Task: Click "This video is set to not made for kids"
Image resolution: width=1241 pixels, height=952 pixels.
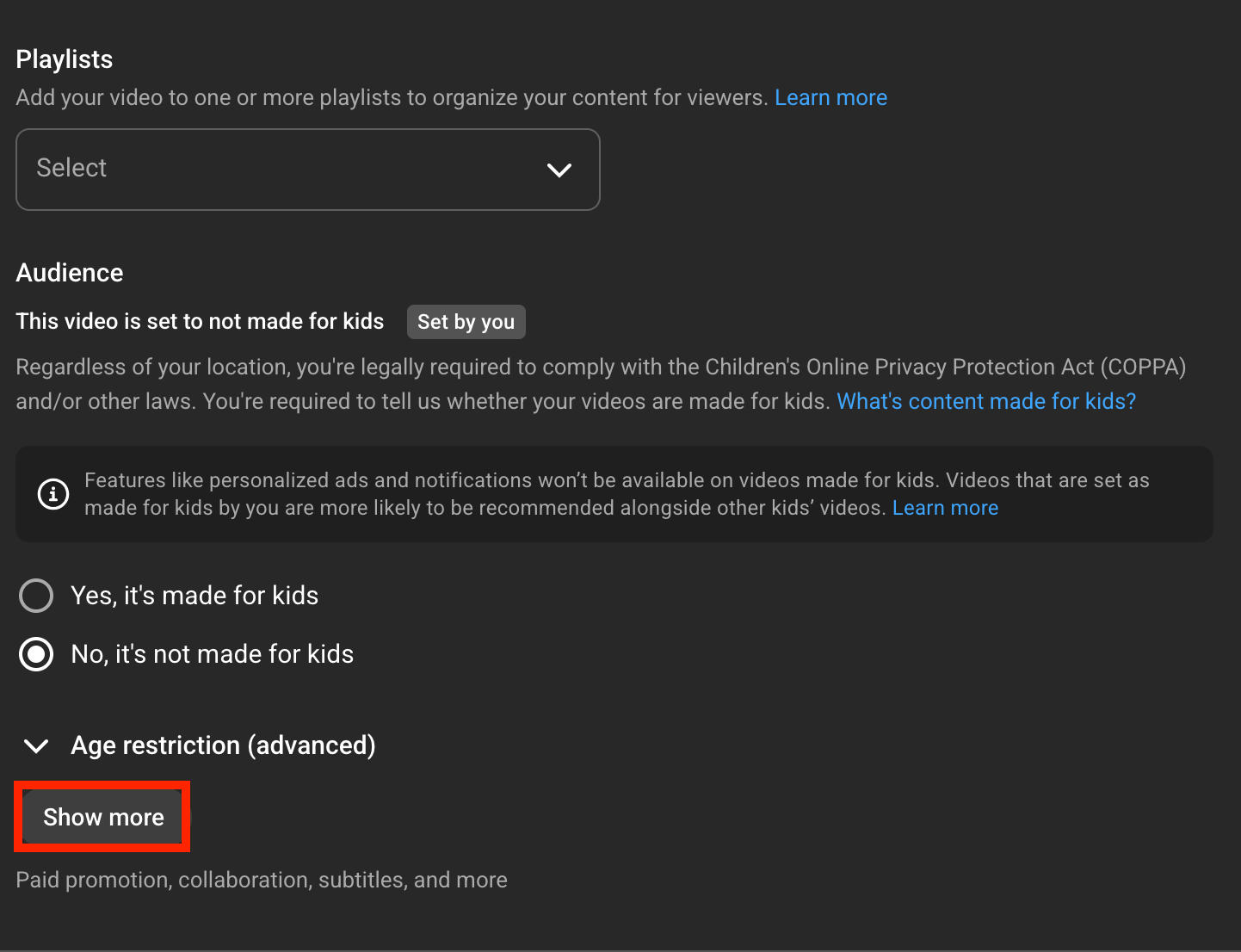Action: pyautogui.click(x=200, y=321)
